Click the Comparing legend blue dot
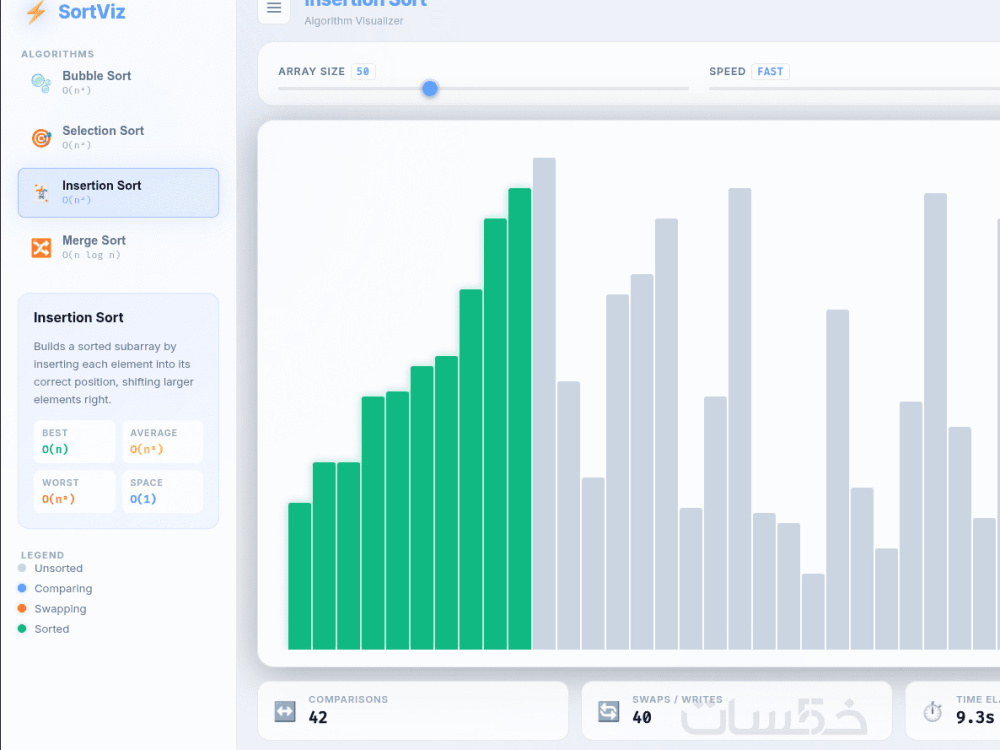Screen dimensions: 1000x750 tap(22, 588)
